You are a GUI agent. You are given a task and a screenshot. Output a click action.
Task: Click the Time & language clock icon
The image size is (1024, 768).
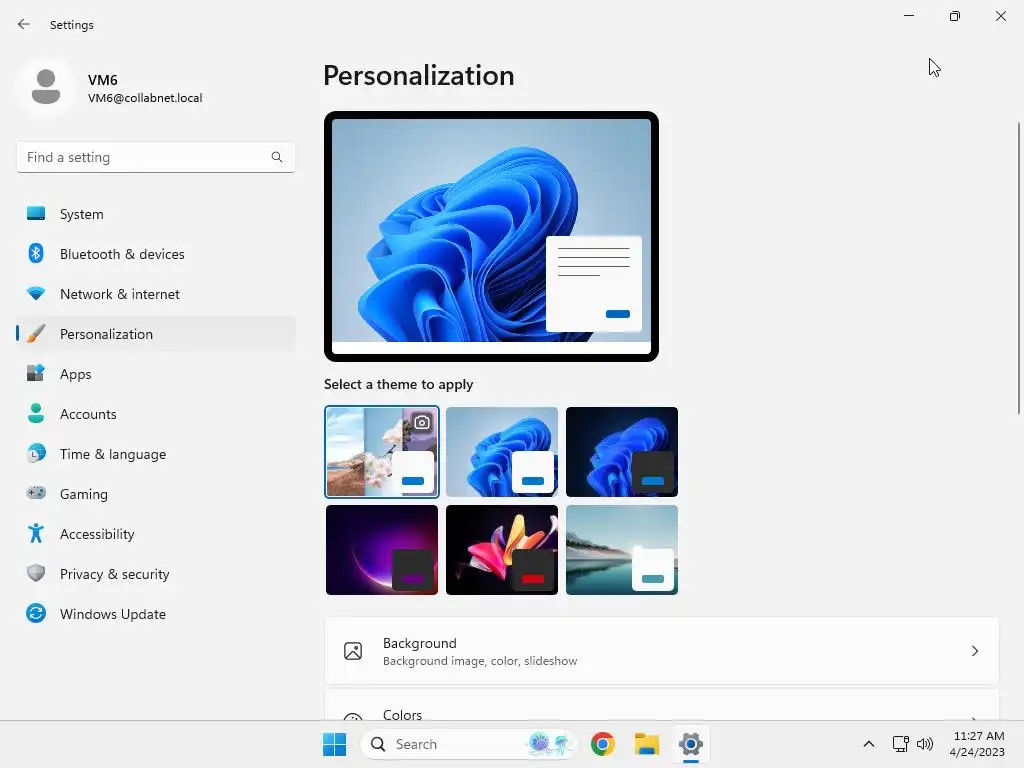pos(36,453)
